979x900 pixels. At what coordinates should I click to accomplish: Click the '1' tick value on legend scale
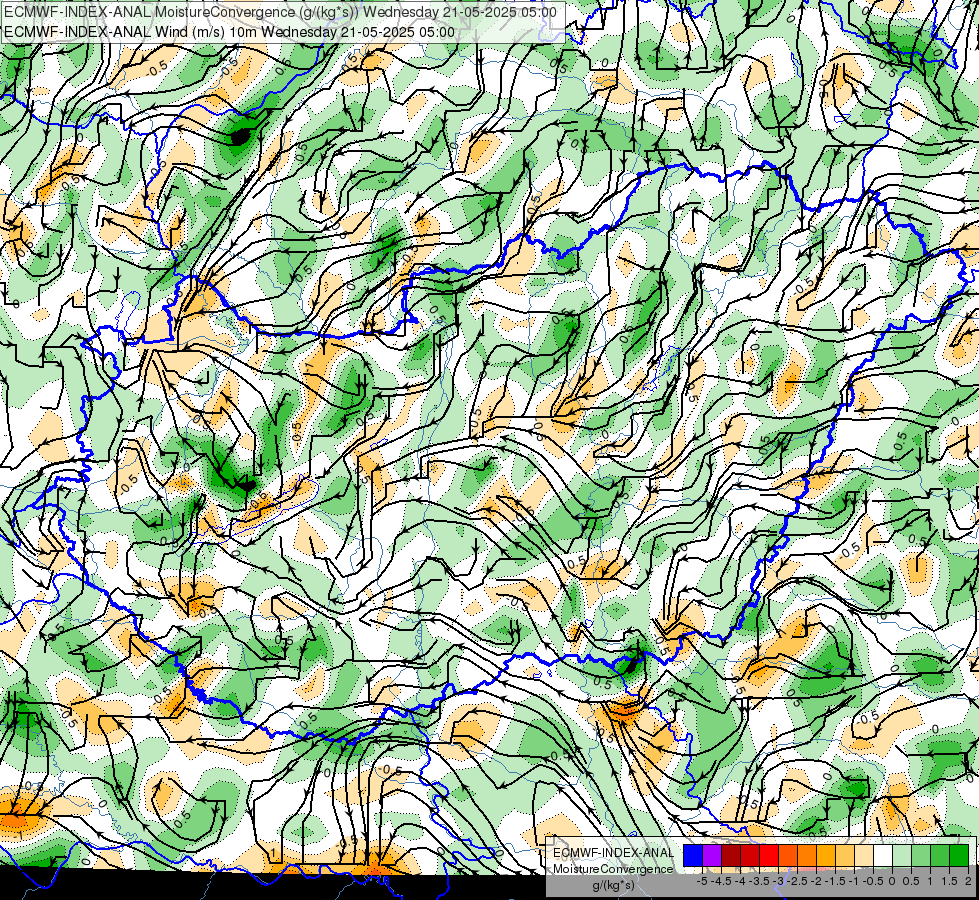(930, 881)
